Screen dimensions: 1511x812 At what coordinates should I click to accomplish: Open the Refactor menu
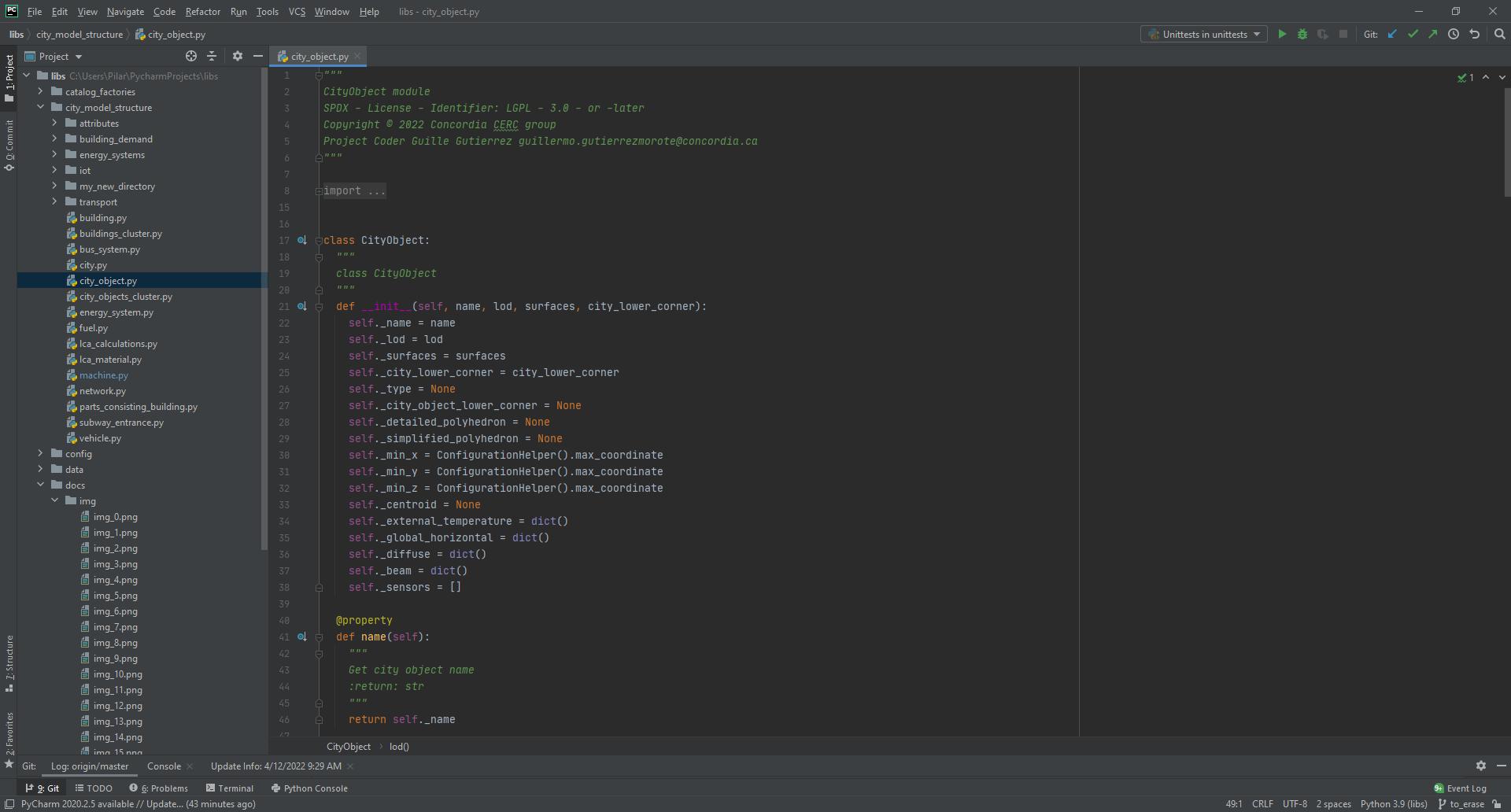(202, 11)
